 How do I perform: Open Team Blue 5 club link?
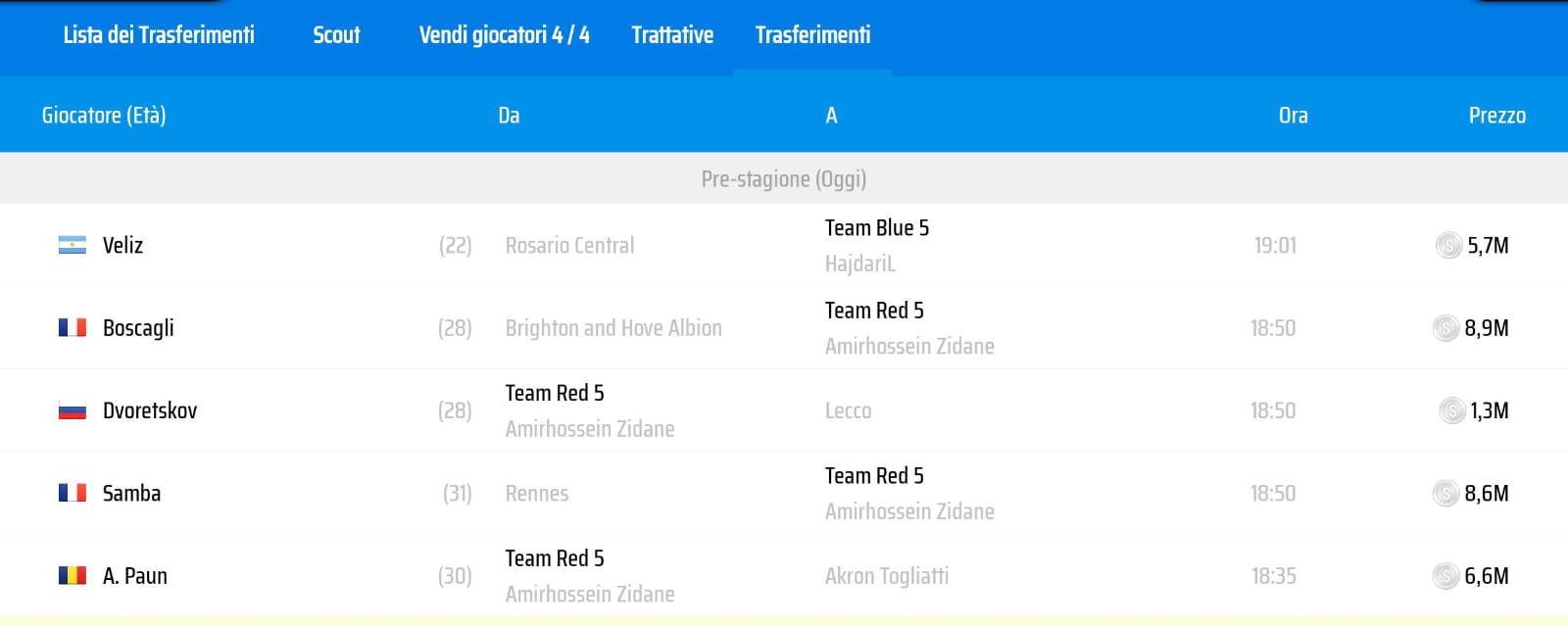[876, 228]
